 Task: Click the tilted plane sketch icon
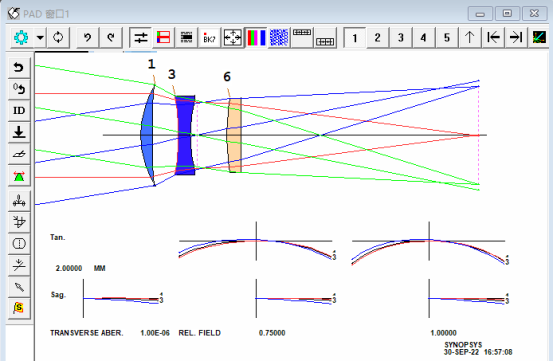point(19,154)
